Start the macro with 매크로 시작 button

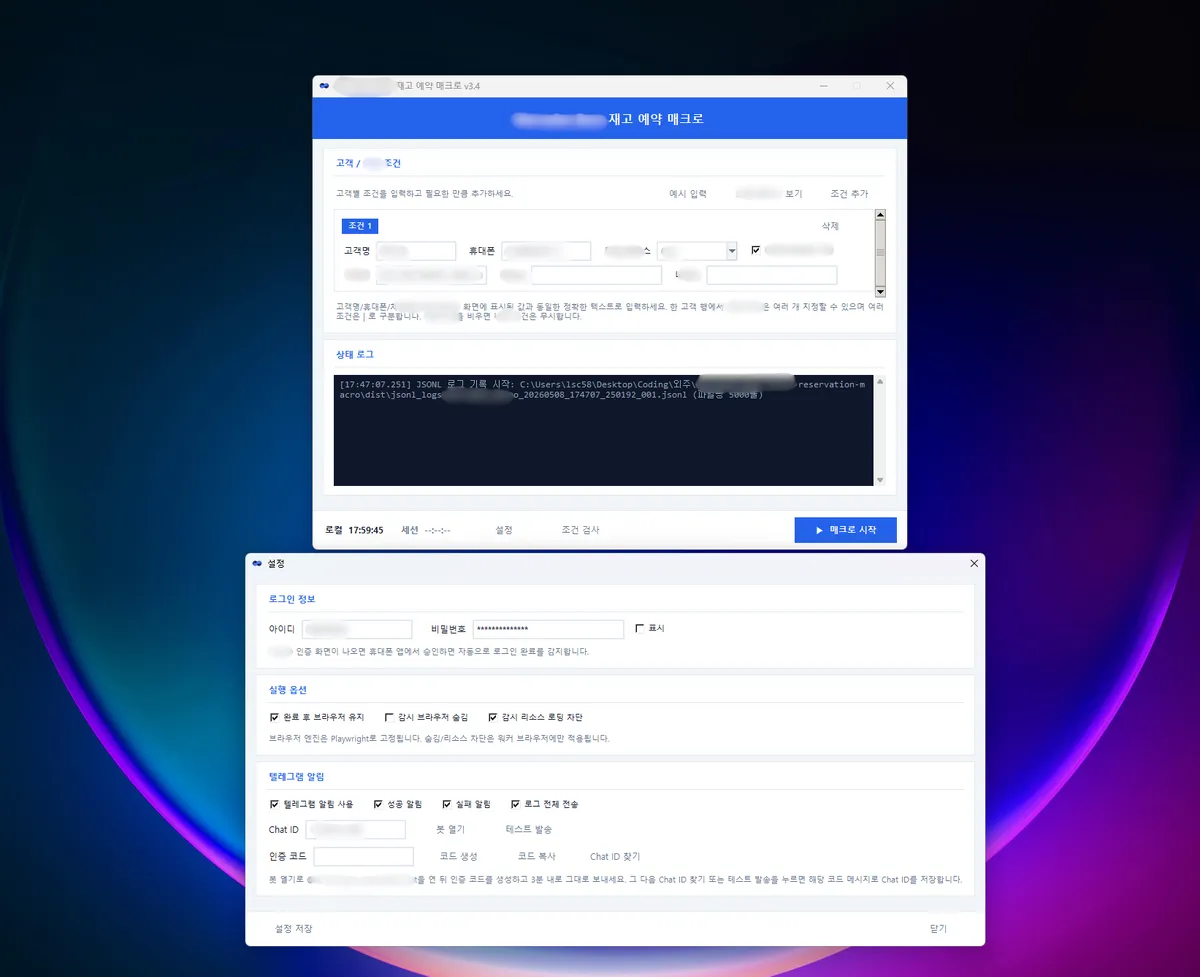click(845, 530)
